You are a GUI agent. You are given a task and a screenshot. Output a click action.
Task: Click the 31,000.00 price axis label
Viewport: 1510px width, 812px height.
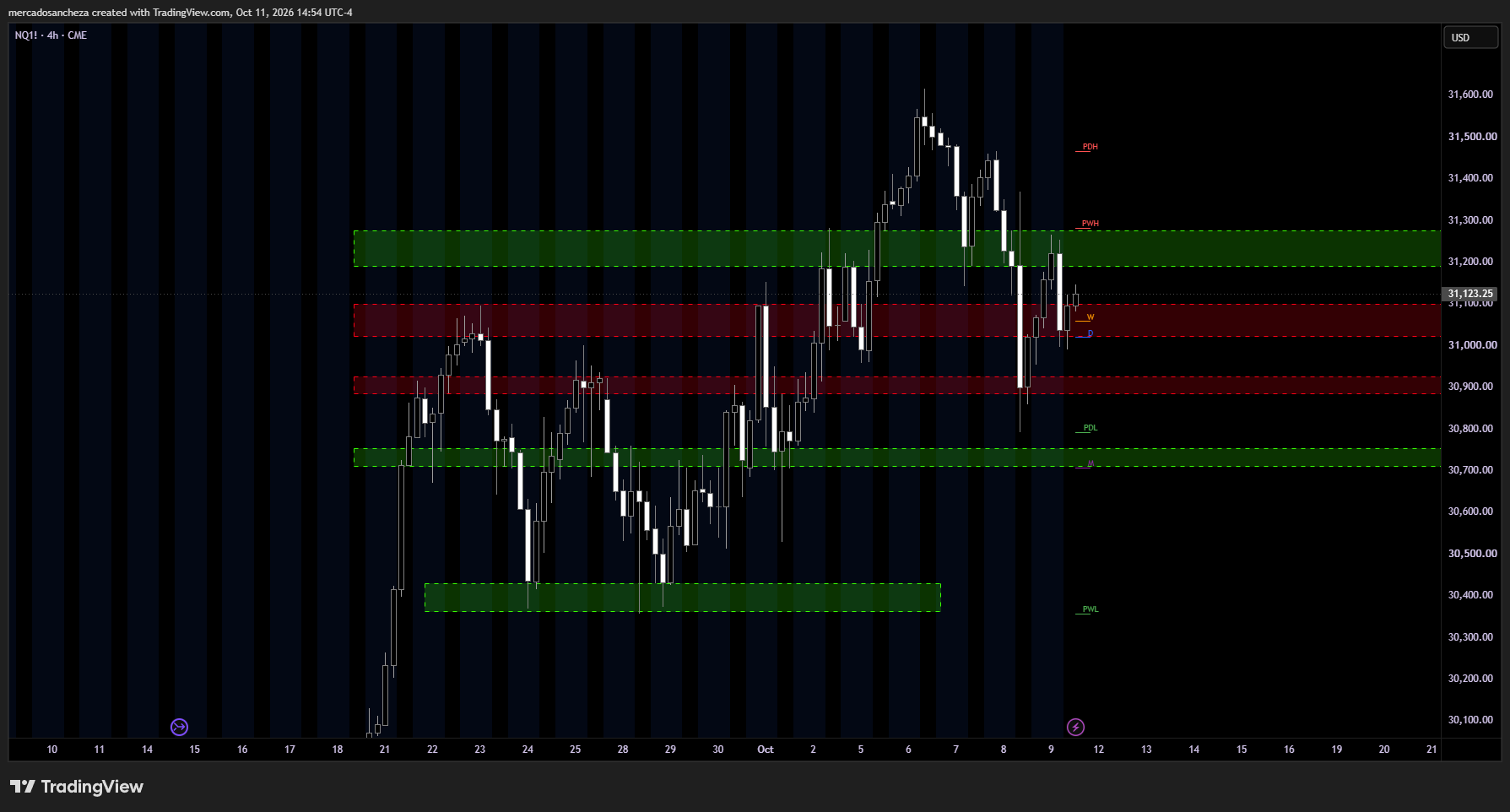click(x=1472, y=345)
